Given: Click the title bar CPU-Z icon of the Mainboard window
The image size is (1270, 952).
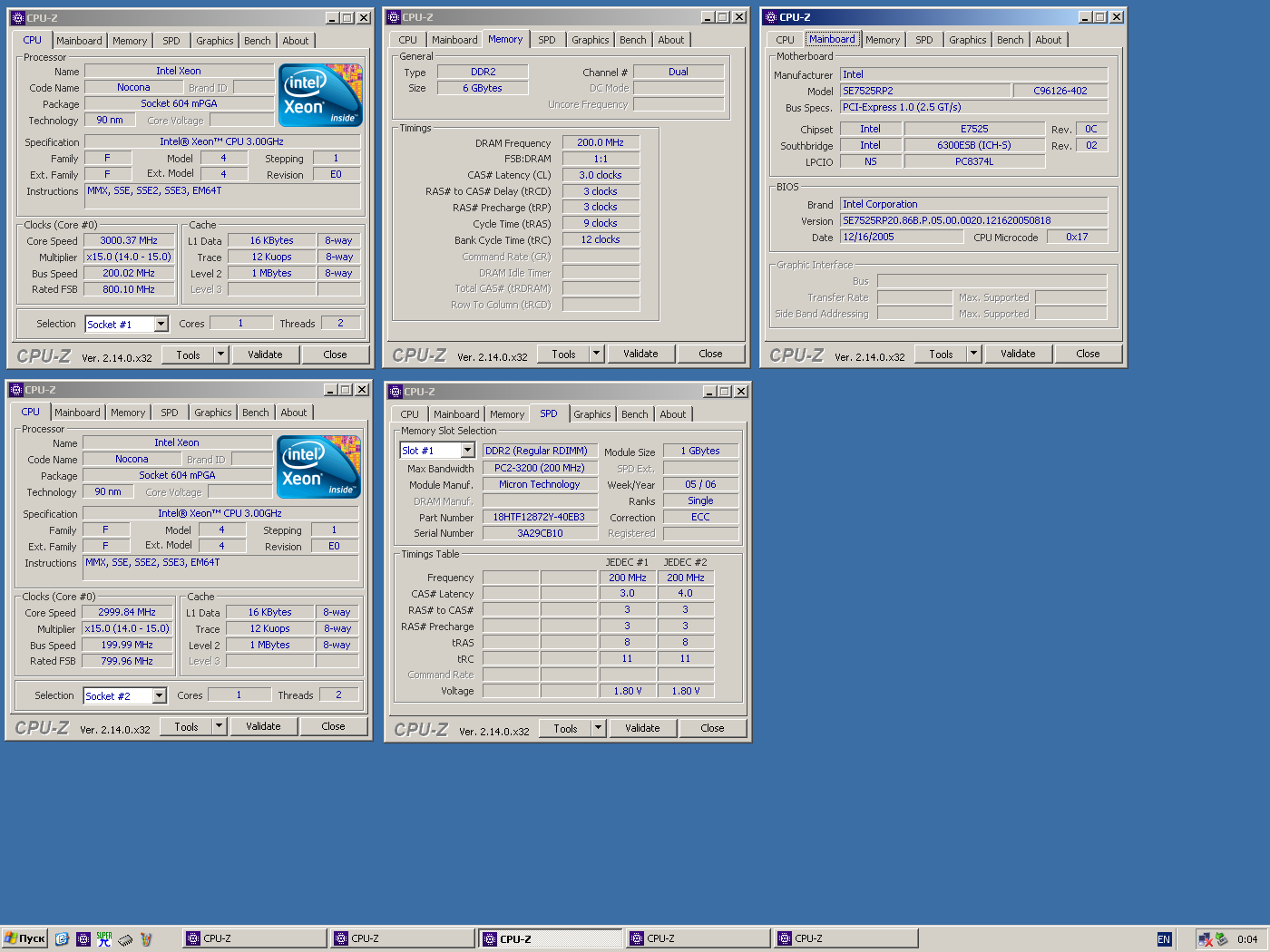Looking at the screenshot, I should [x=770, y=16].
